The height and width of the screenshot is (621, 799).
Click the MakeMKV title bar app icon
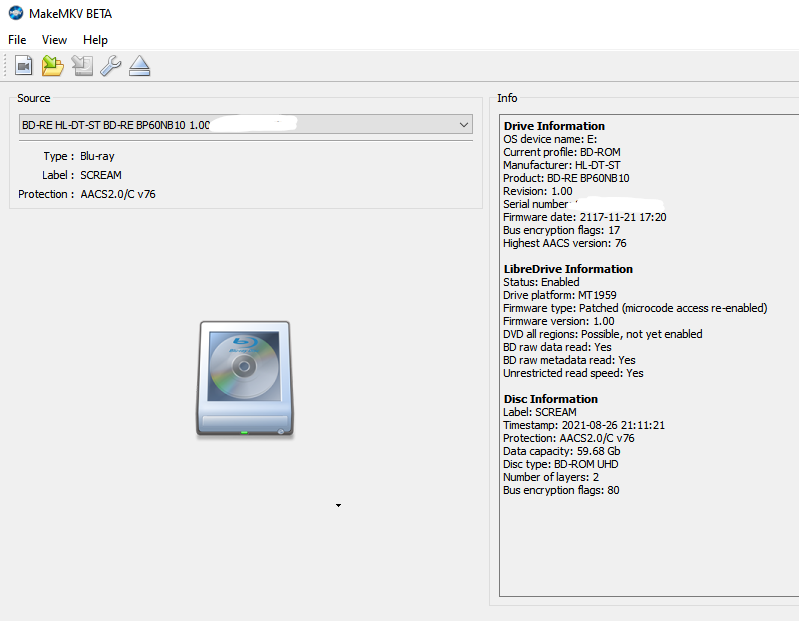[x=13, y=12]
